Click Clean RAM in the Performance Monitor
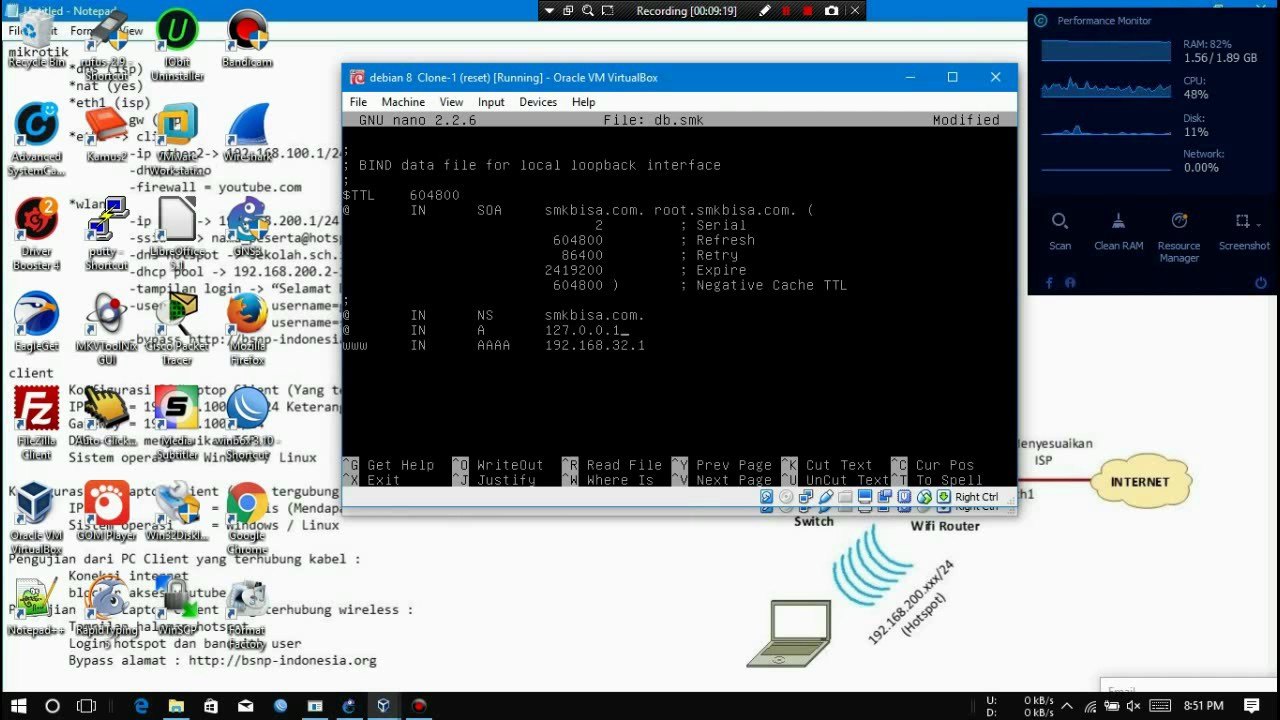The height and width of the screenshot is (720, 1280). click(x=1118, y=232)
